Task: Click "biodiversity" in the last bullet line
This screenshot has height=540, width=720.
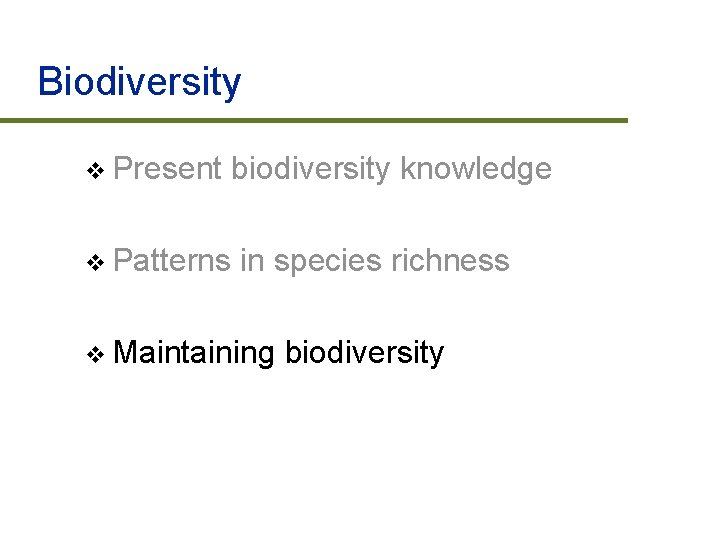Action: click(364, 353)
